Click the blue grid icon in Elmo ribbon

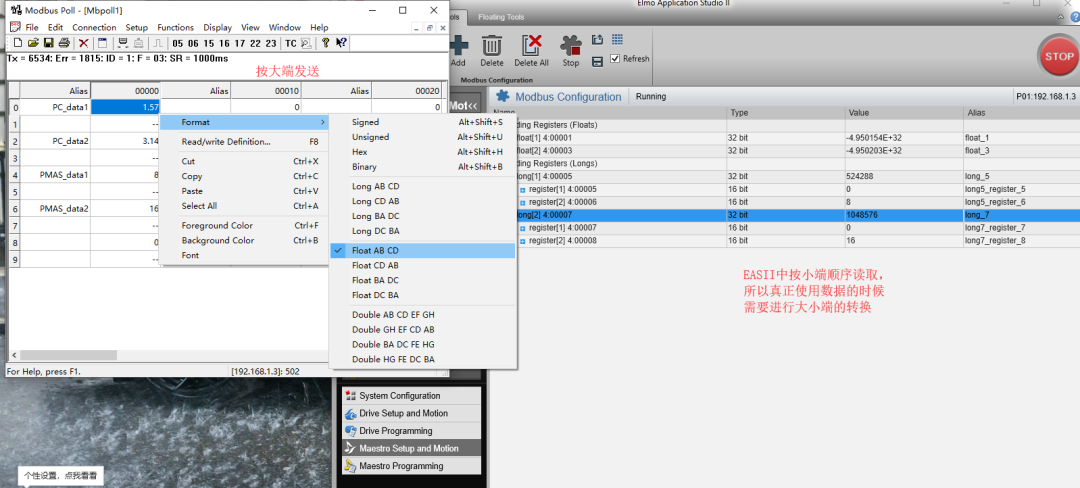[617, 40]
